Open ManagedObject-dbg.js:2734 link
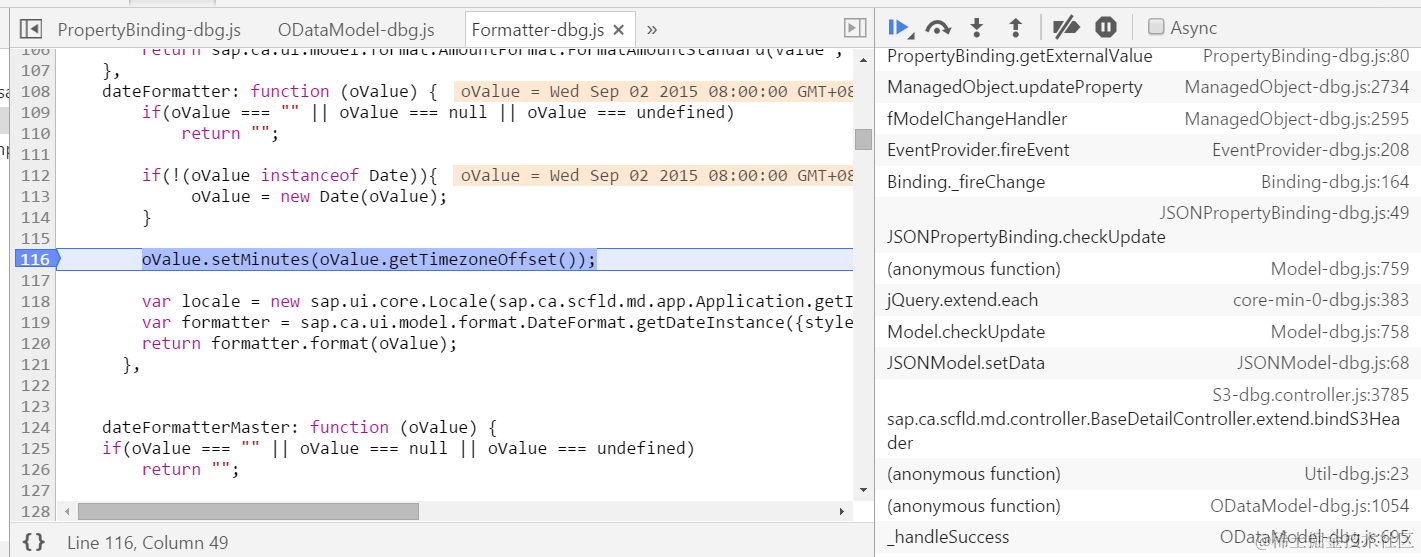This screenshot has width=1421, height=557. 1296,87
